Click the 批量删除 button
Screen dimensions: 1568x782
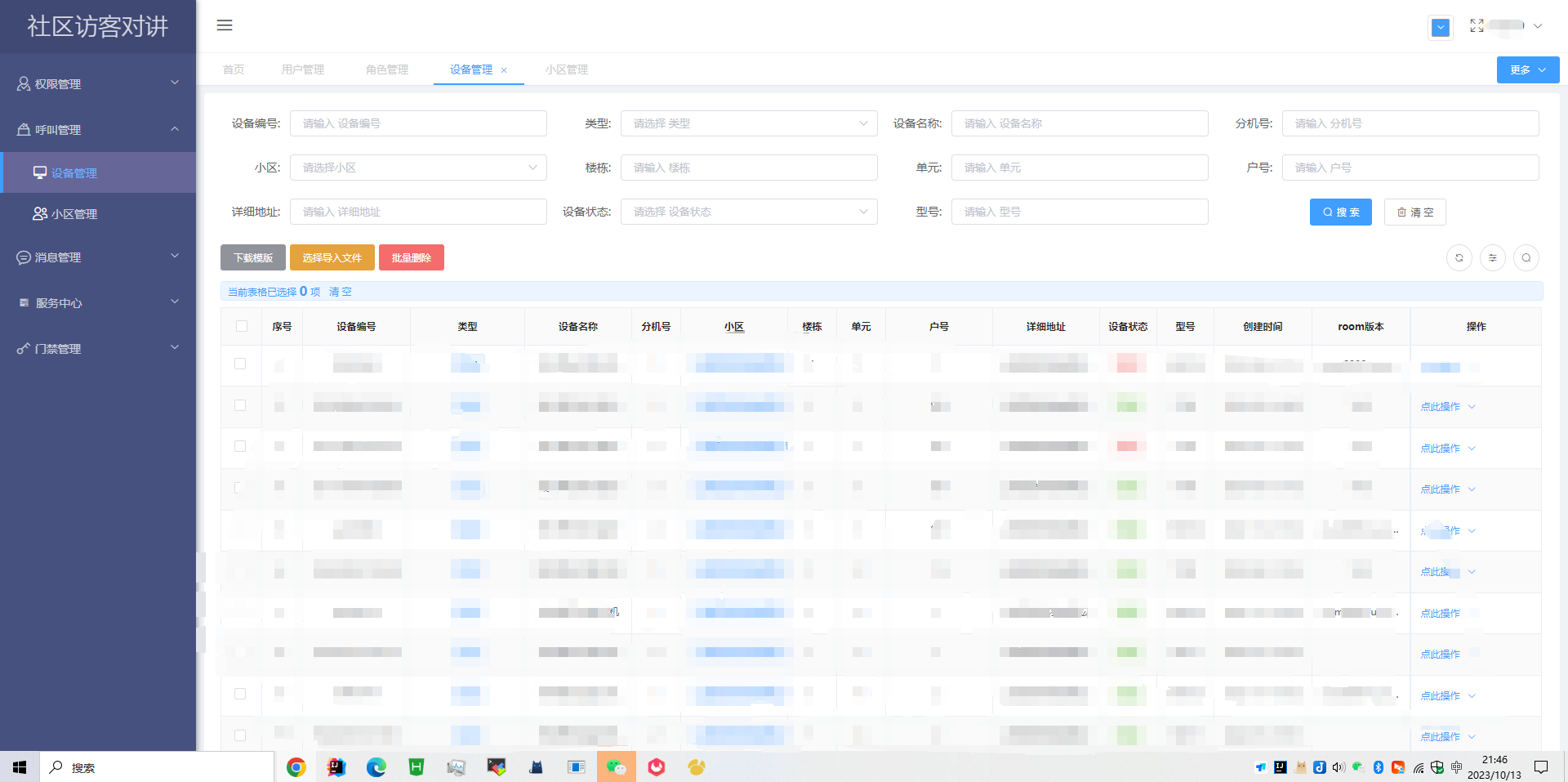pos(412,257)
